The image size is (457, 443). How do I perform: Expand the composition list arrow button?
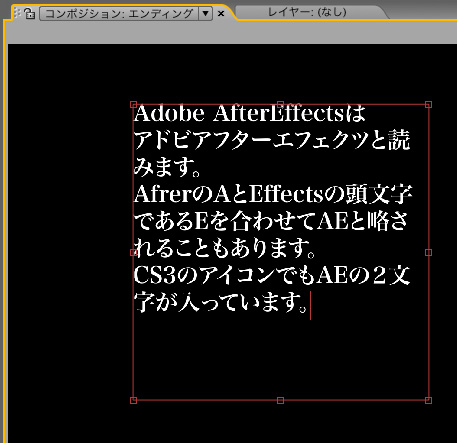pyautogui.click(x=206, y=14)
